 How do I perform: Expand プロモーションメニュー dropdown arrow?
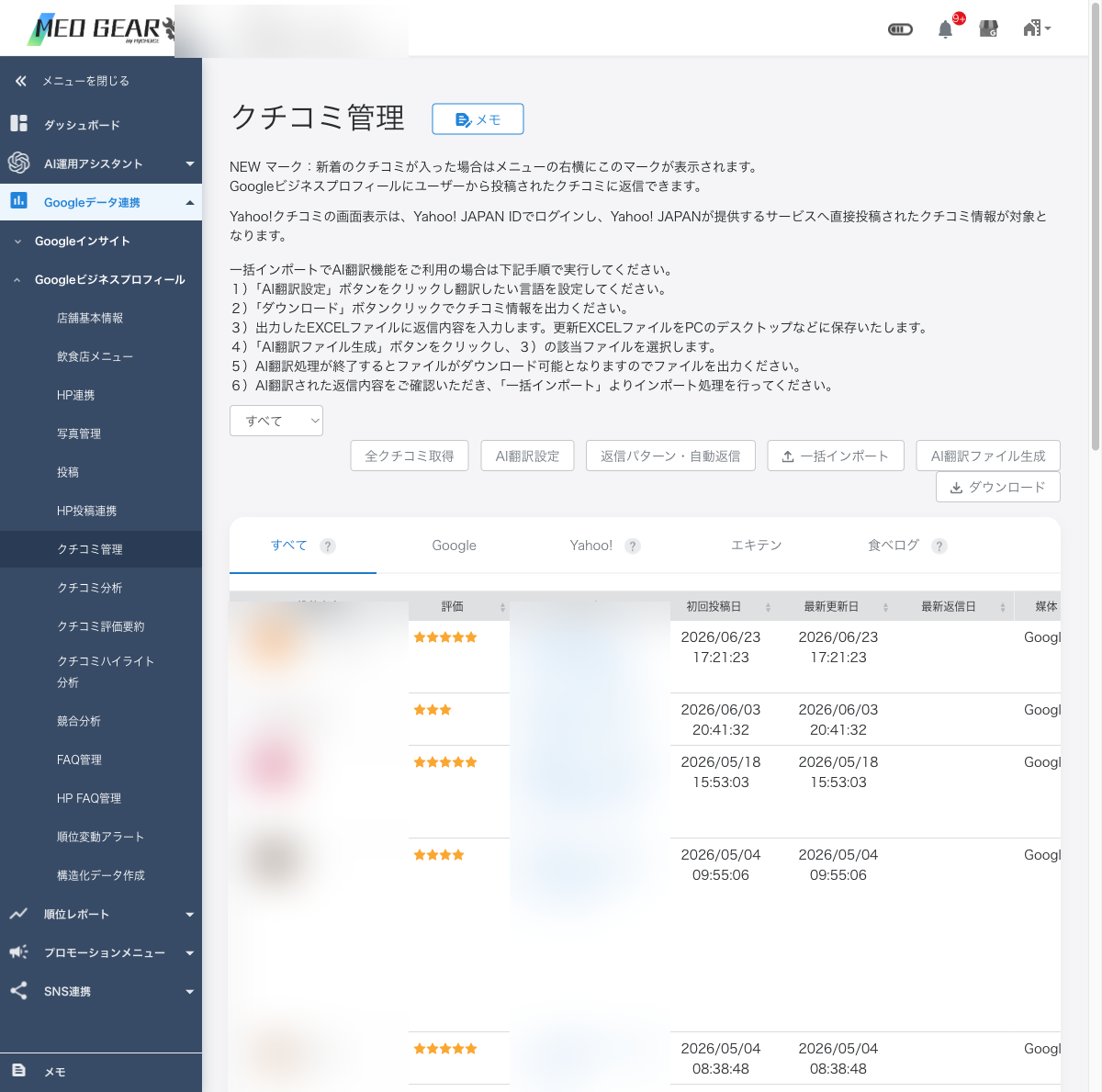point(190,953)
